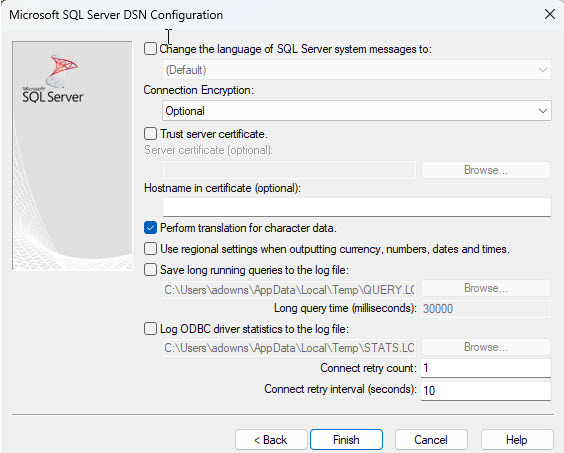Go back with the < Back button
This screenshot has height=453, width=564.
pyautogui.click(x=271, y=440)
